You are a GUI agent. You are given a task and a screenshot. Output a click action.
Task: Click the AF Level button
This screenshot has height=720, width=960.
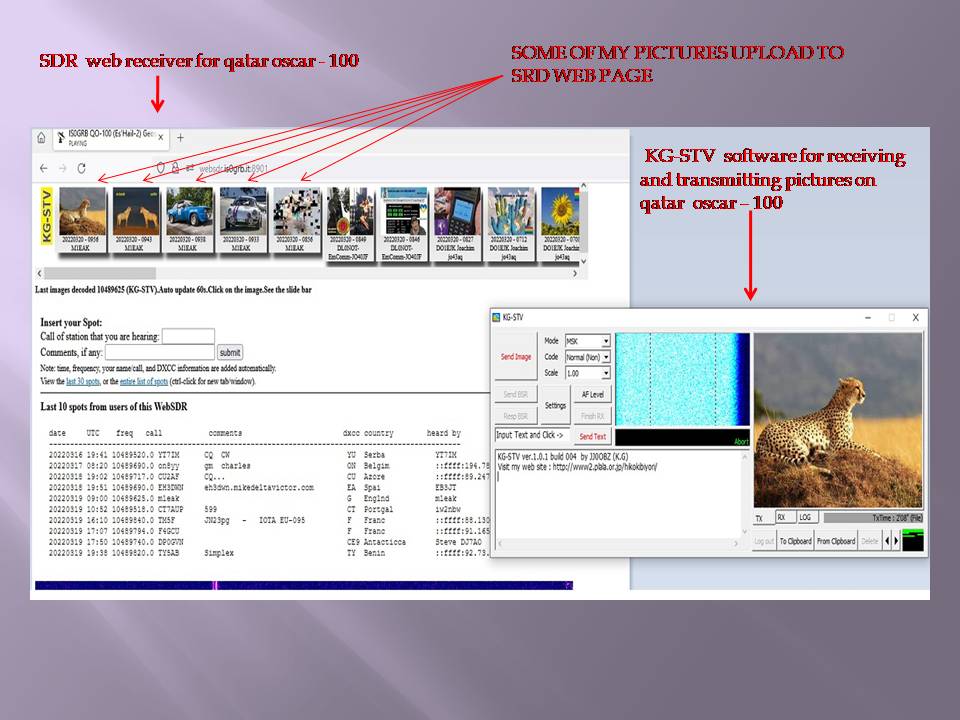pyautogui.click(x=593, y=394)
